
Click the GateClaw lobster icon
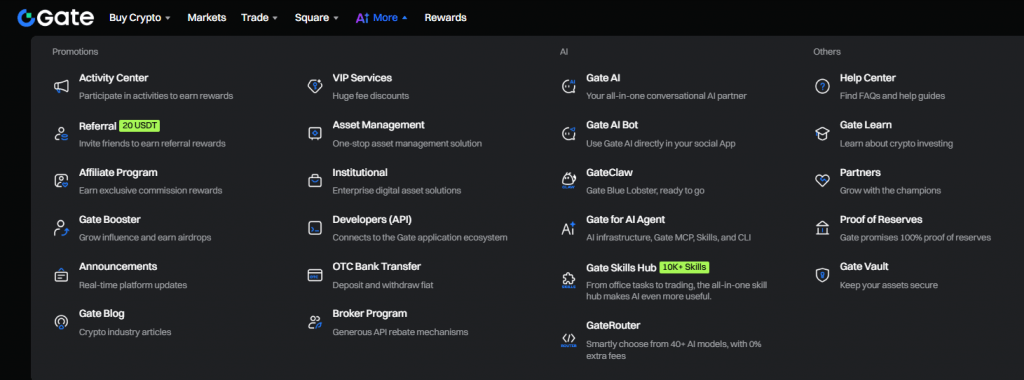[x=568, y=181]
